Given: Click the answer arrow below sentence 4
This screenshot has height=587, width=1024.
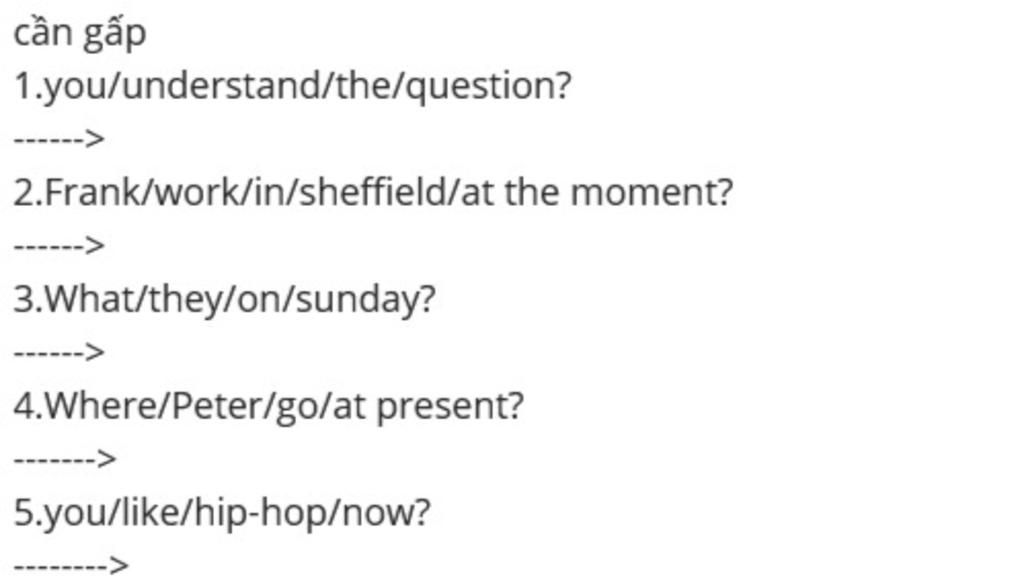Looking at the screenshot, I should coord(65,458).
